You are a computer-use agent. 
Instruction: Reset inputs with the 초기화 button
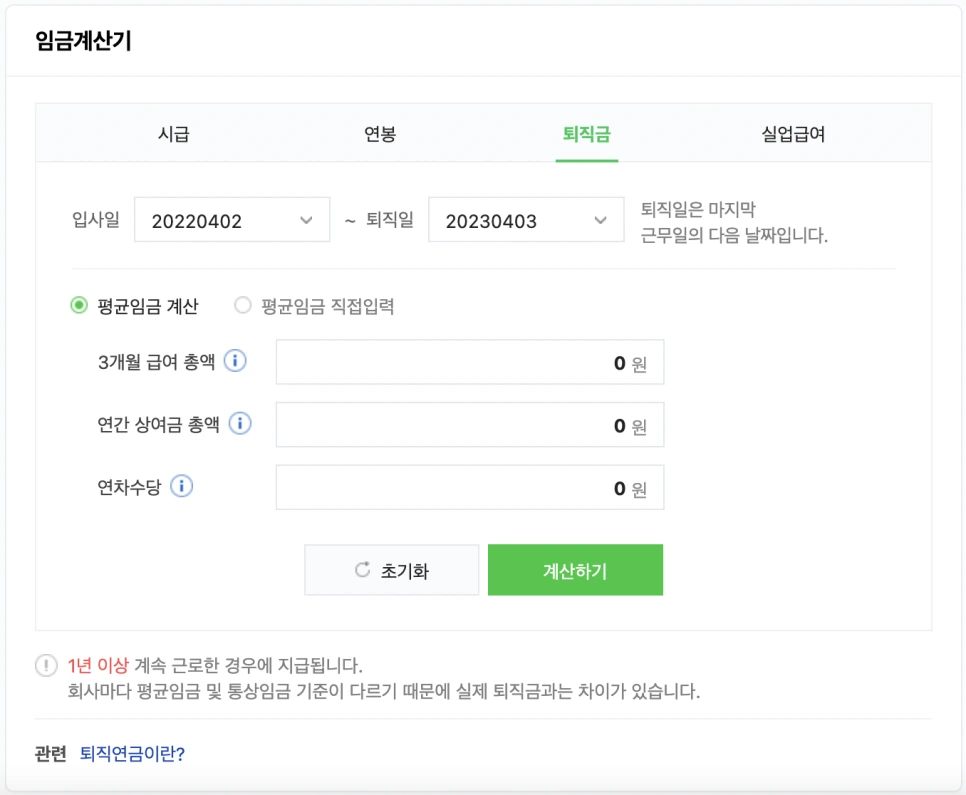point(391,569)
